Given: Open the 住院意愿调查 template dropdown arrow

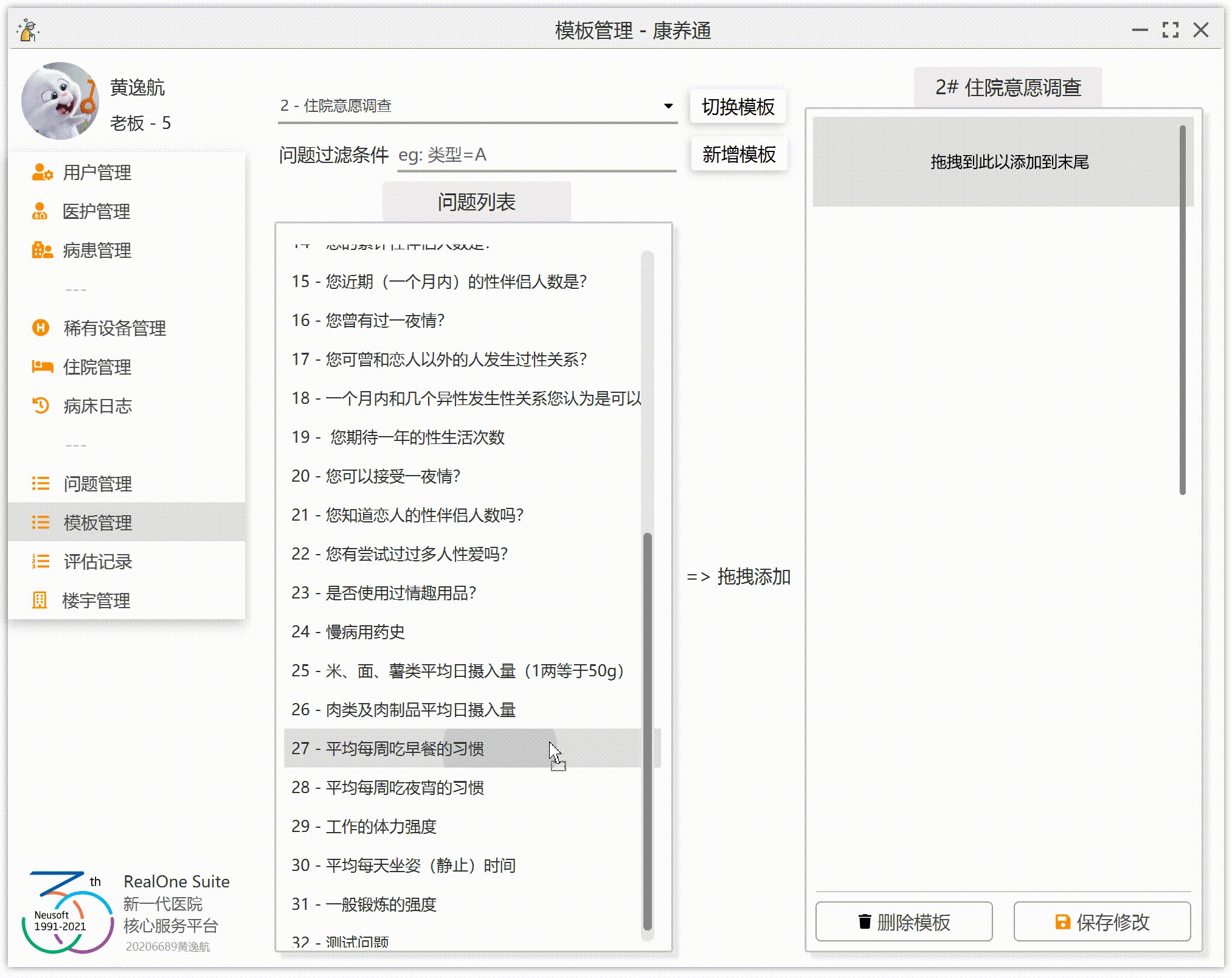Looking at the screenshot, I should (x=668, y=106).
